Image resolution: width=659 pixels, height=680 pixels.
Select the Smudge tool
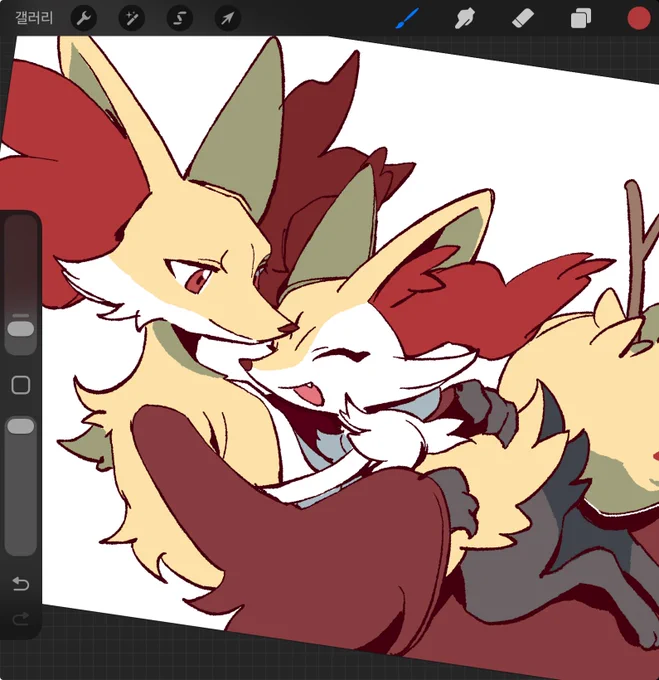(465, 19)
